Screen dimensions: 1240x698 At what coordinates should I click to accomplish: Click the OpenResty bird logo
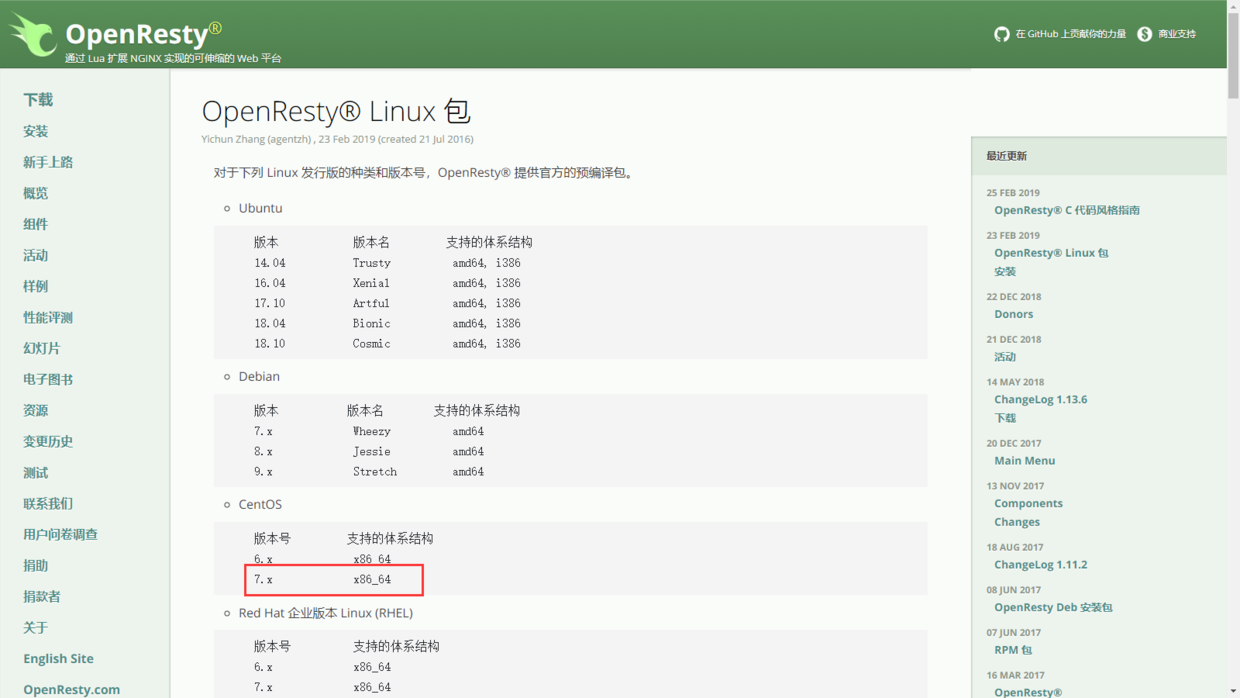click(x=32, y=35)
